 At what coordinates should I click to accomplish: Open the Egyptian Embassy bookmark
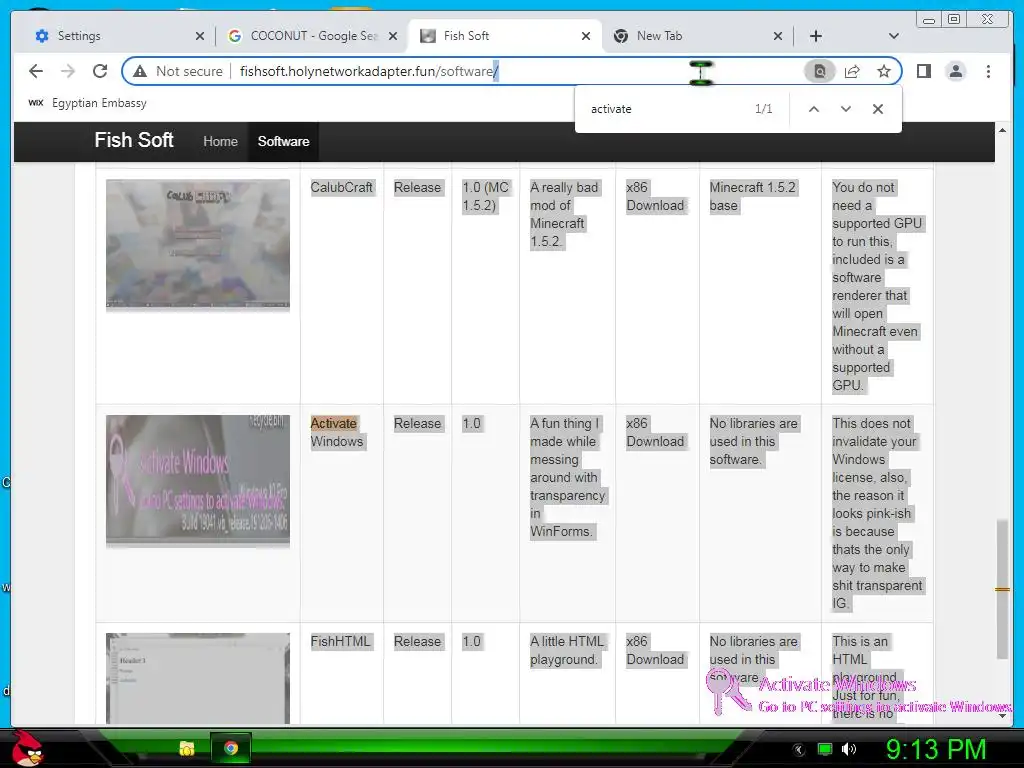tap(88, 103)
